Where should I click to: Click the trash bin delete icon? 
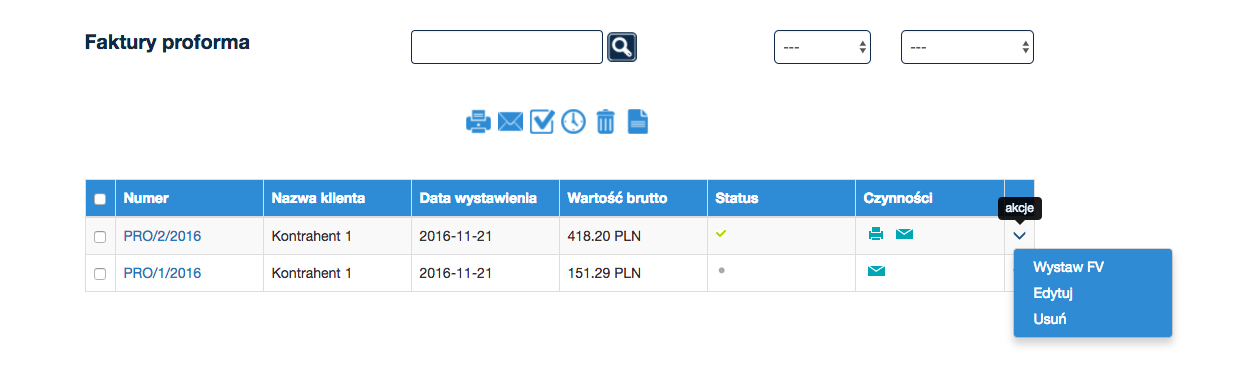click(605, 122)
